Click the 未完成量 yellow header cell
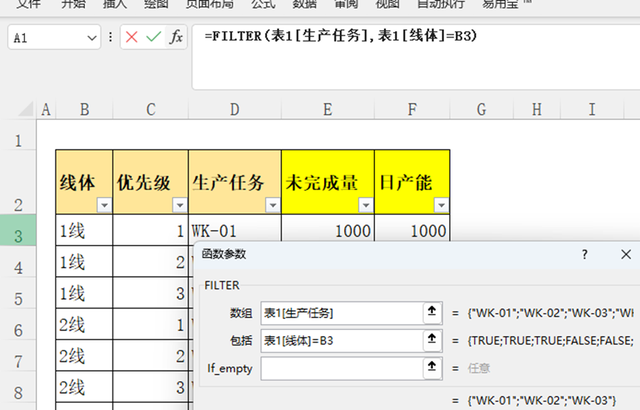640x410 pixels. tap(328, 182)
